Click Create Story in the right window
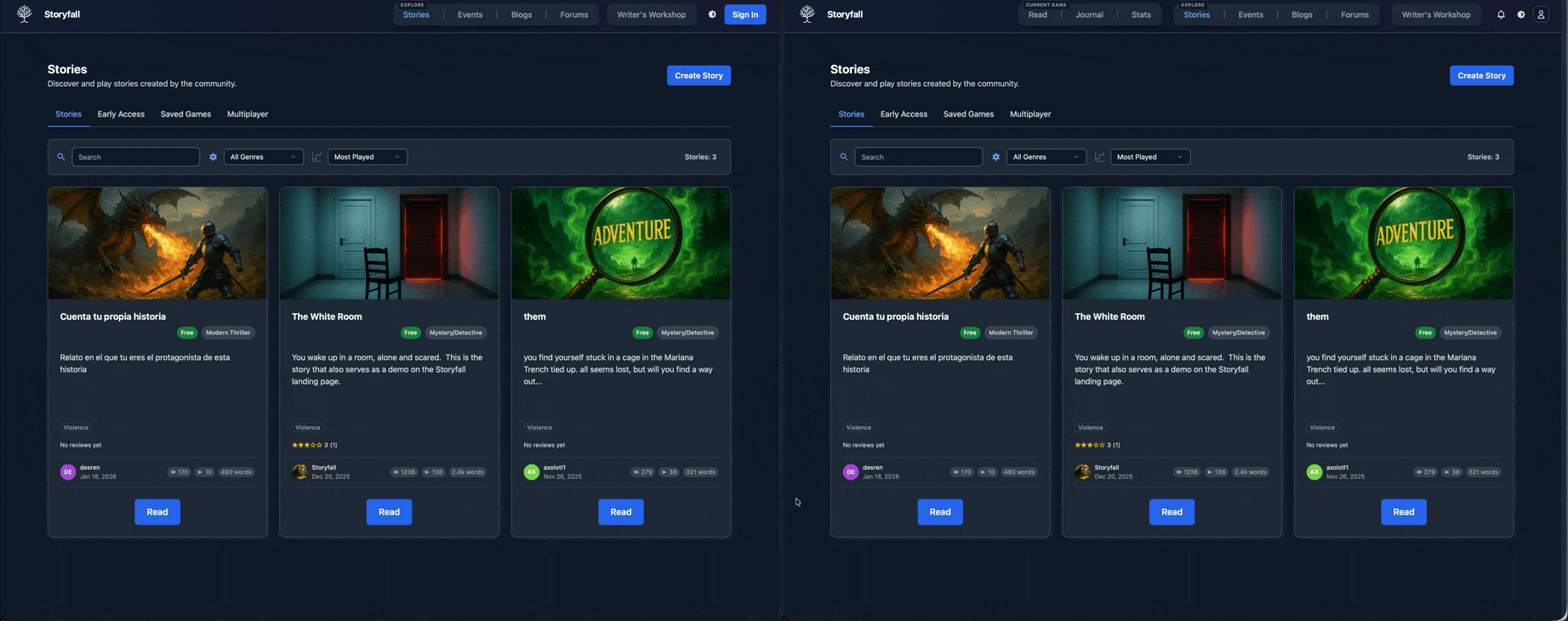Image resolution: width=1568 pixels, height=621 pixels. (x=1481, y=76)
